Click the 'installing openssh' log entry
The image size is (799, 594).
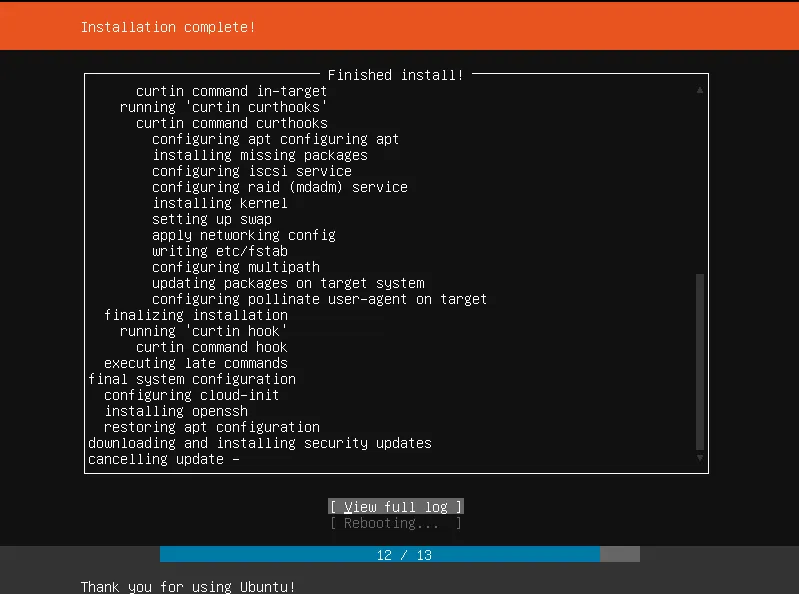[176, 411]
